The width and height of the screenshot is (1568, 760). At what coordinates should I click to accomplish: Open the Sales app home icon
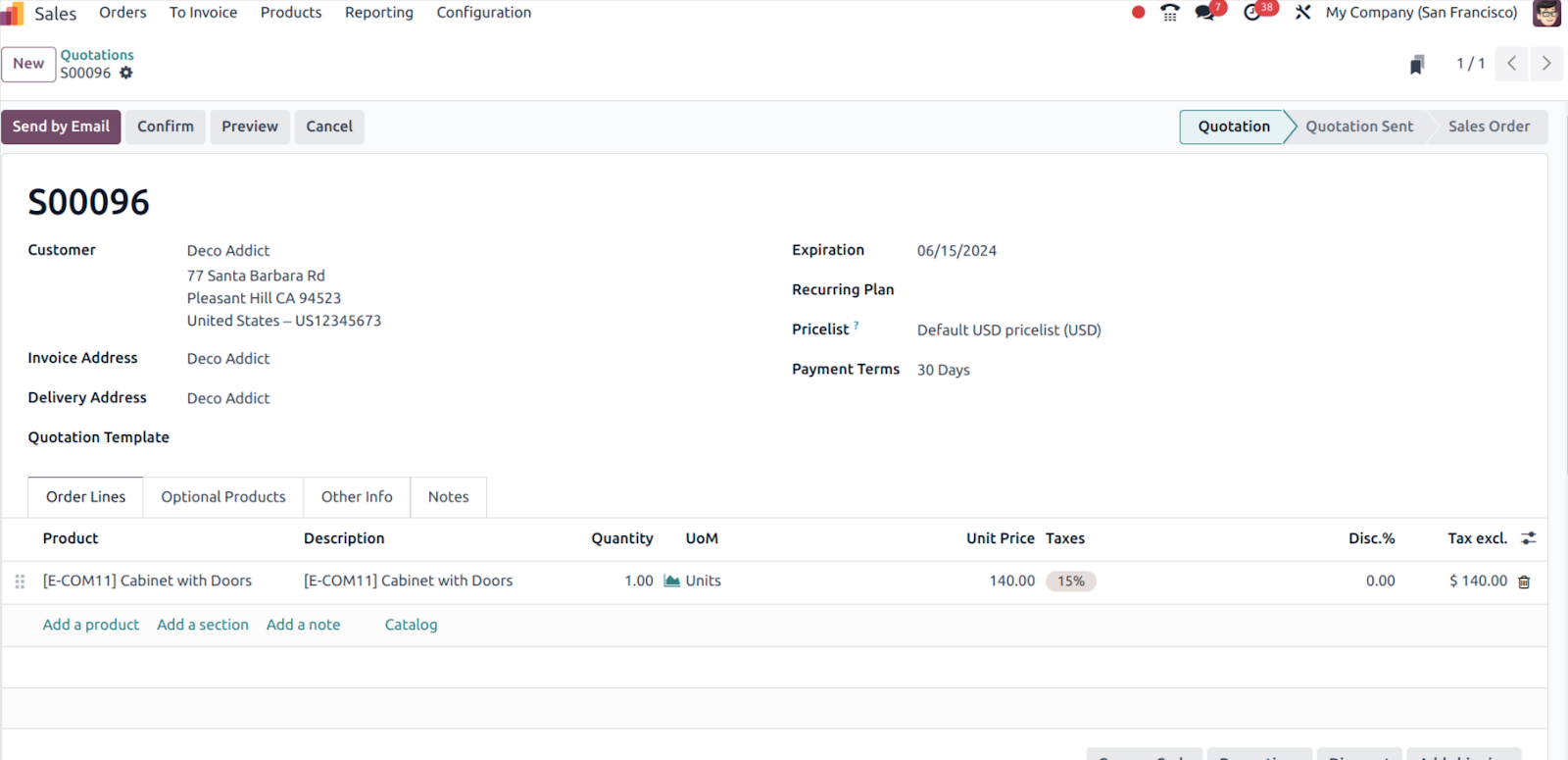point(12,13)
